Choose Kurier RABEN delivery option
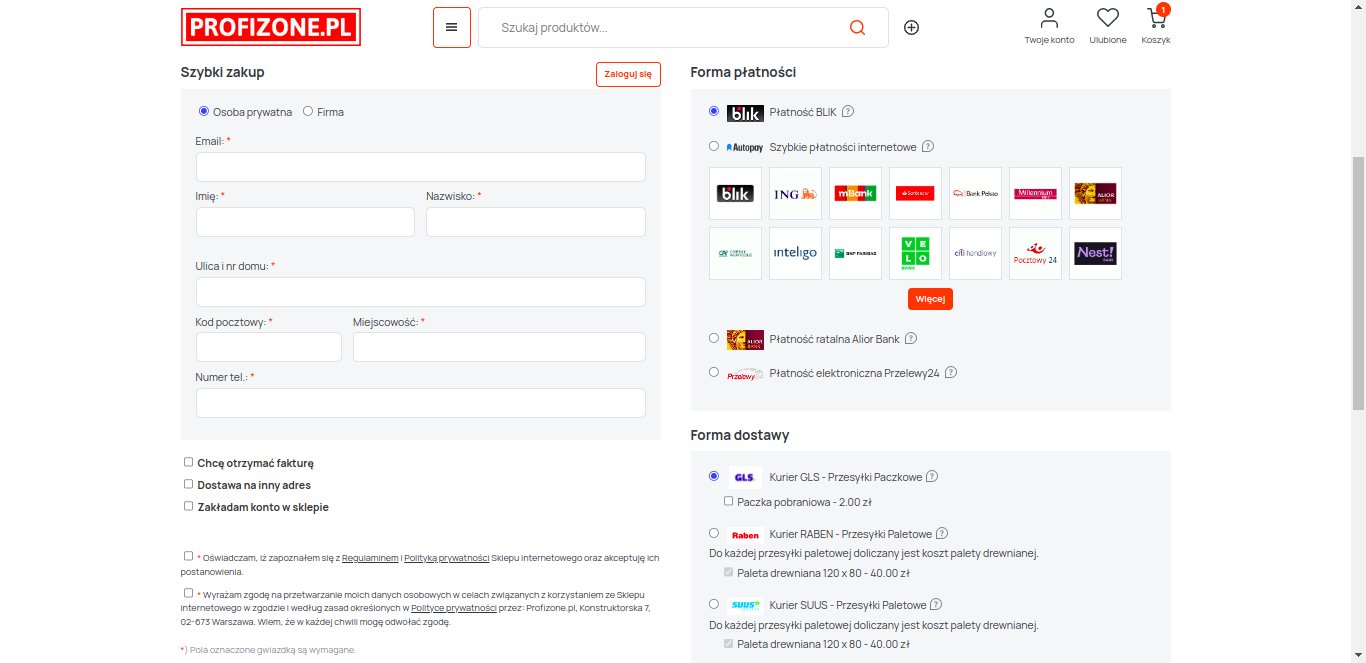The height and width of the screenshot is (663, 1366). click(714, 533)
